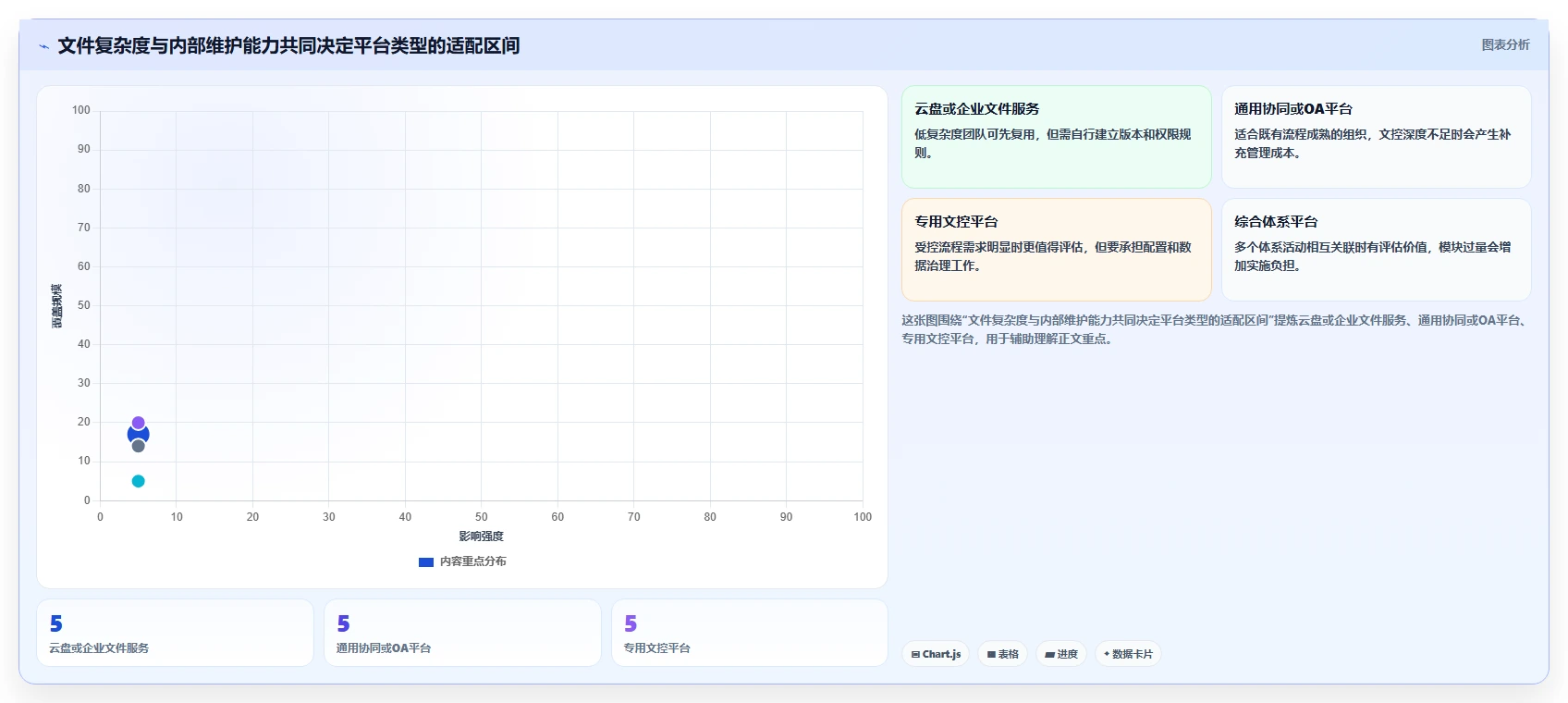This screenshot has width=1568, height=703.
Task: Click the stat card labeled 通用协同或OA平台
Action: [462, 633]
